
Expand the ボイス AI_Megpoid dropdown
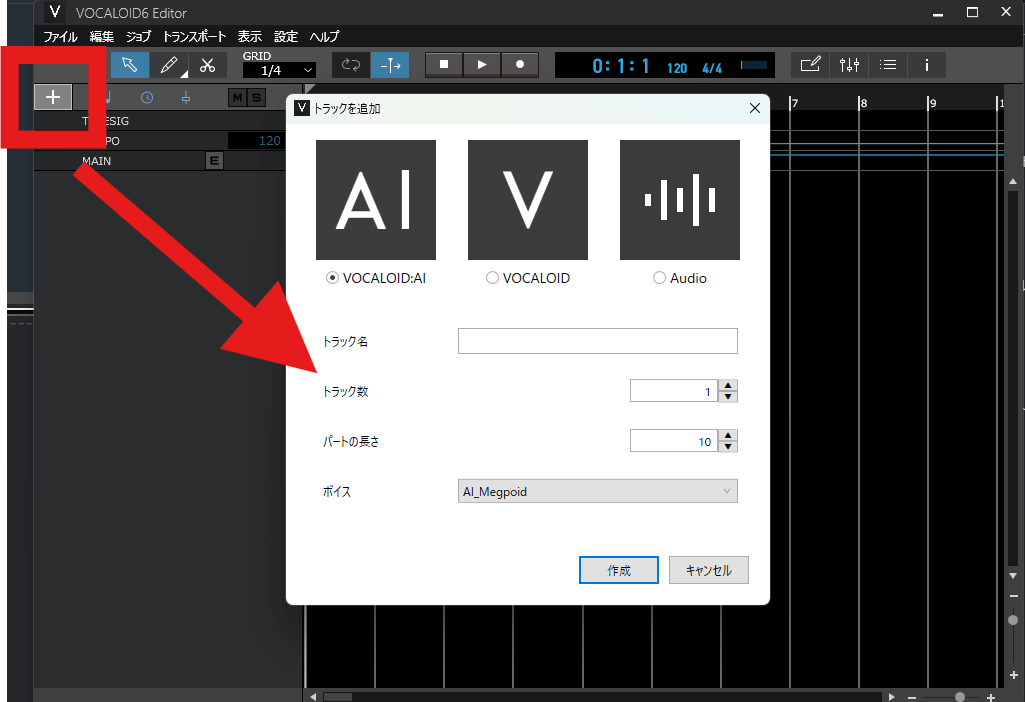(x=598, y=491)
